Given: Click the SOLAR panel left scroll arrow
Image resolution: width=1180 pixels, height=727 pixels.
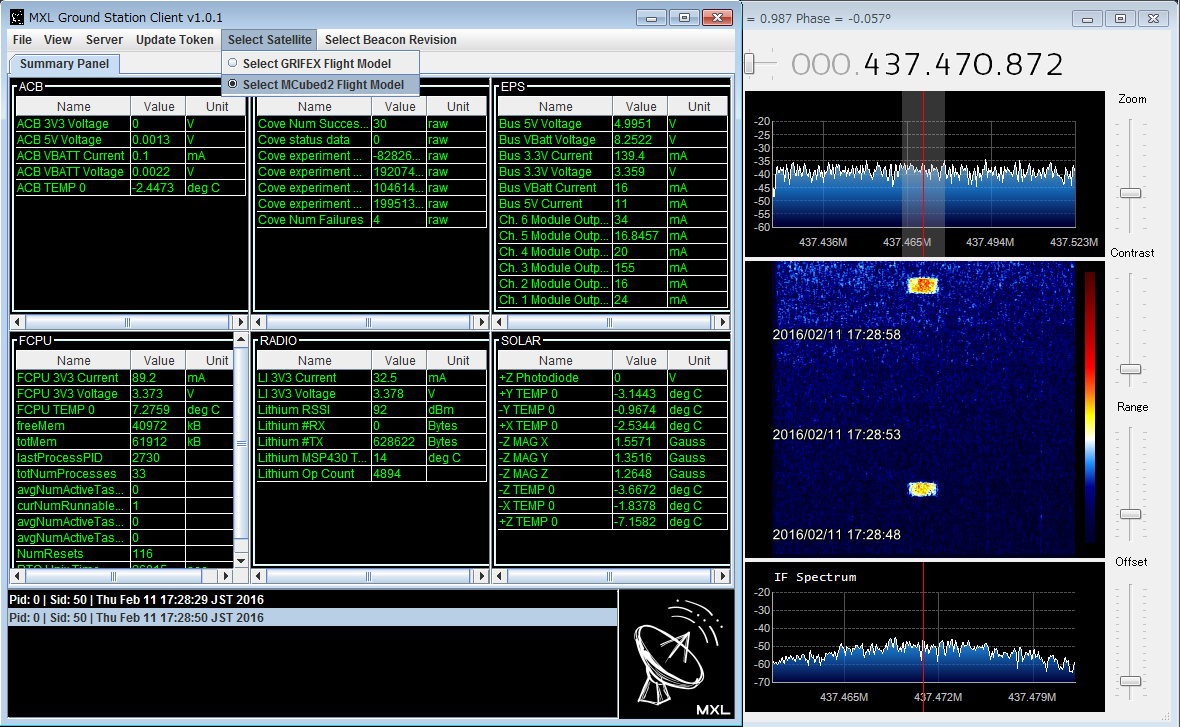Looking at the screenshot, I should pyautogui.click(x=500, y=576).
